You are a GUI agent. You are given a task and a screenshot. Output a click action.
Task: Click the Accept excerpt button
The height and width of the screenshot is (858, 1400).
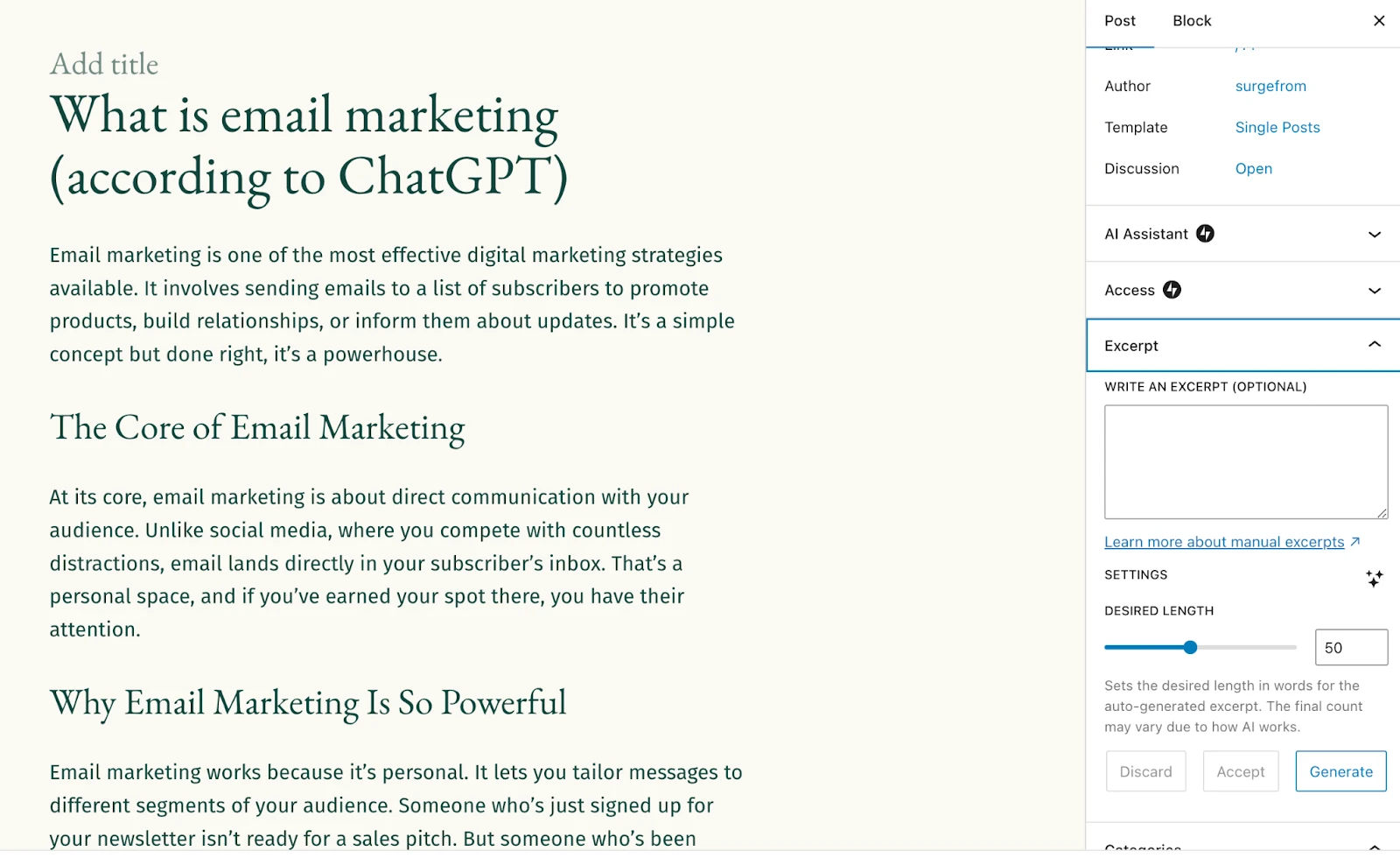point(1240,771)
